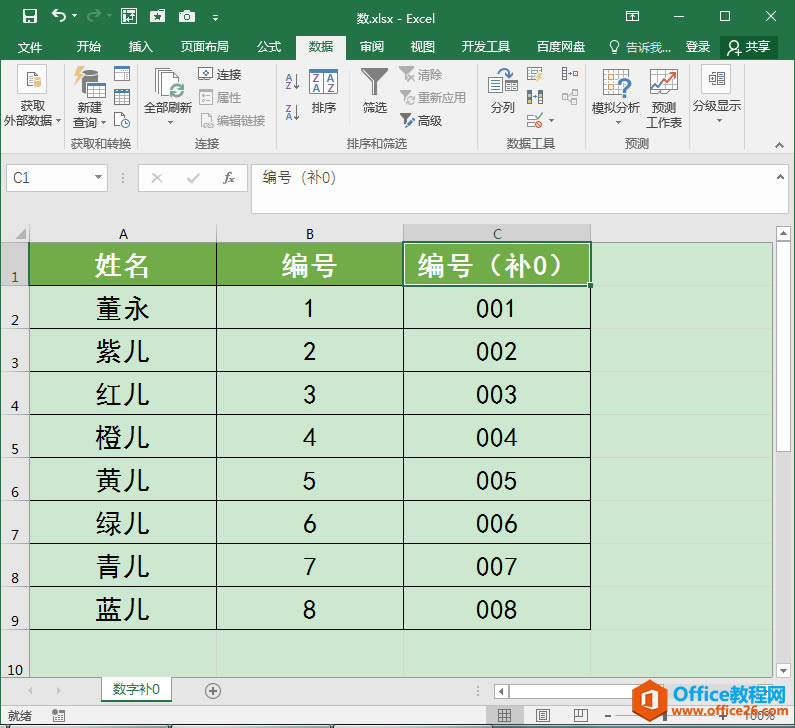
Task: Click the Remove Duplicates icon
Action: coord(534,97)
